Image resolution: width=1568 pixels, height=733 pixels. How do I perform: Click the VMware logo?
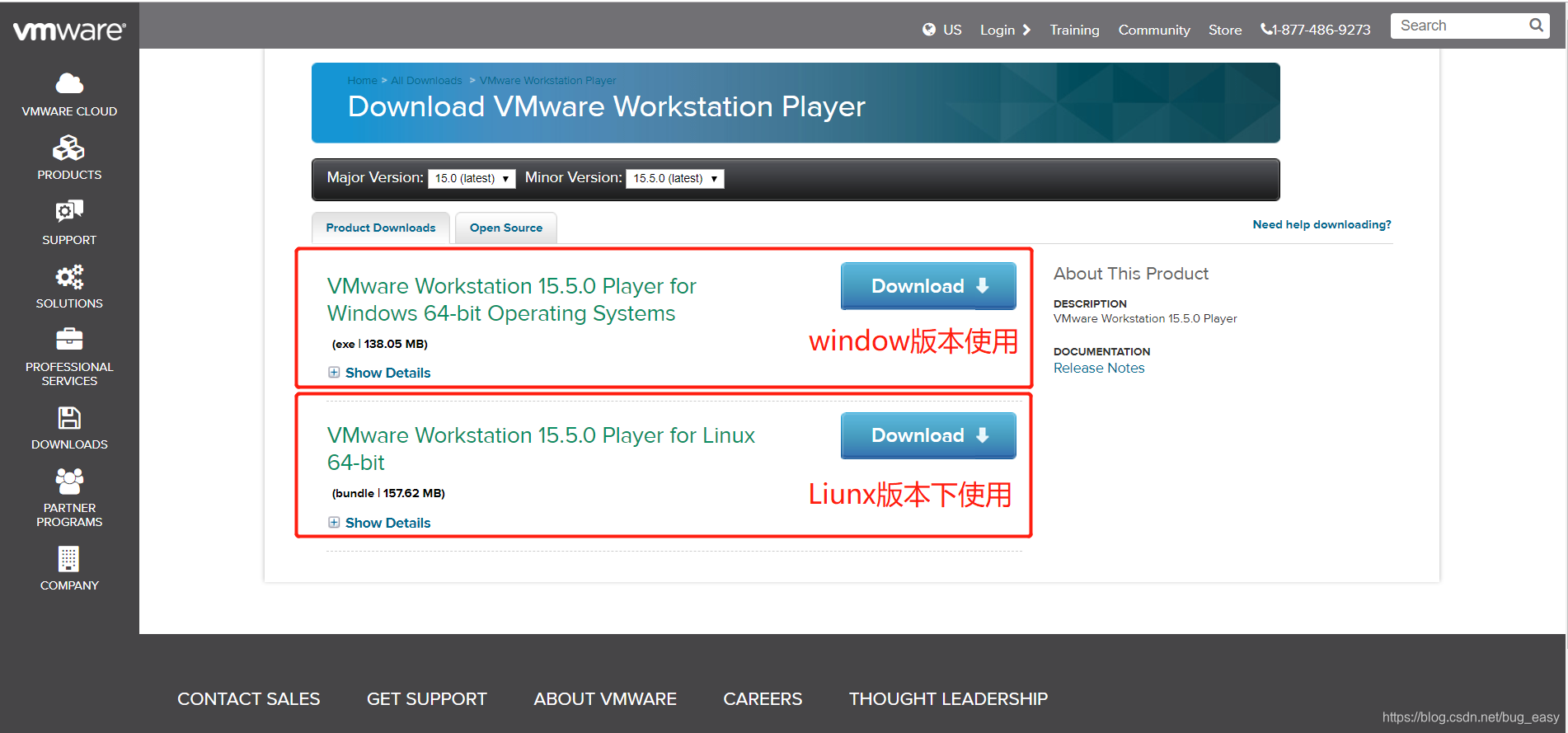[69, 31]
